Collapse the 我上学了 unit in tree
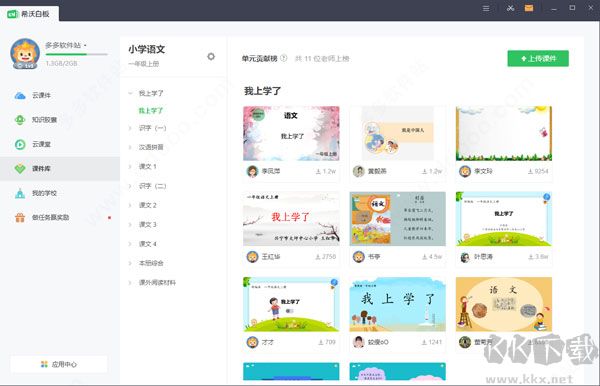Image resolution: width=600 pixels, height=386 pixels. [130, 93]
